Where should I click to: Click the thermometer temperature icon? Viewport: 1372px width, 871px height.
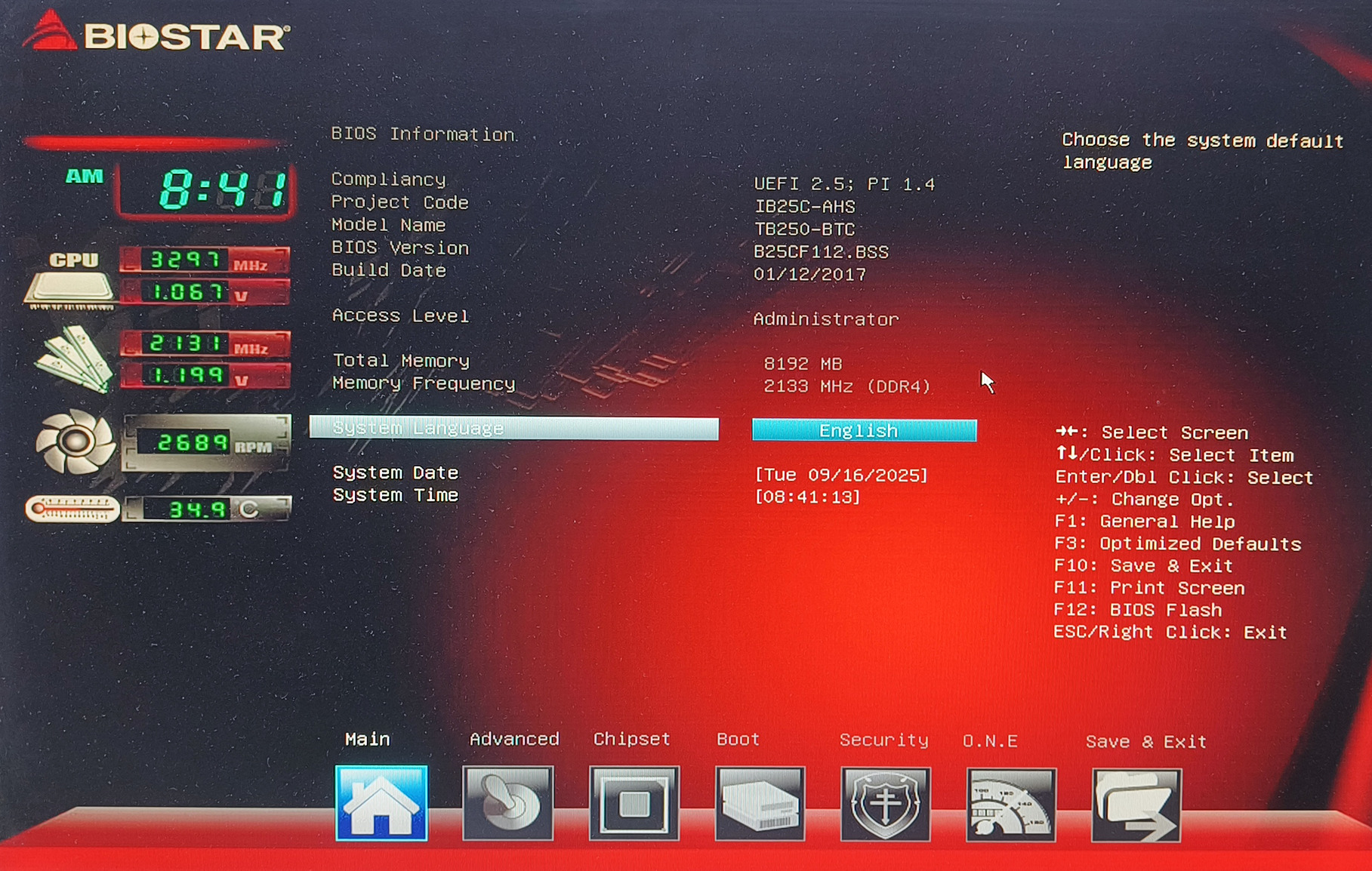(72, 509)
